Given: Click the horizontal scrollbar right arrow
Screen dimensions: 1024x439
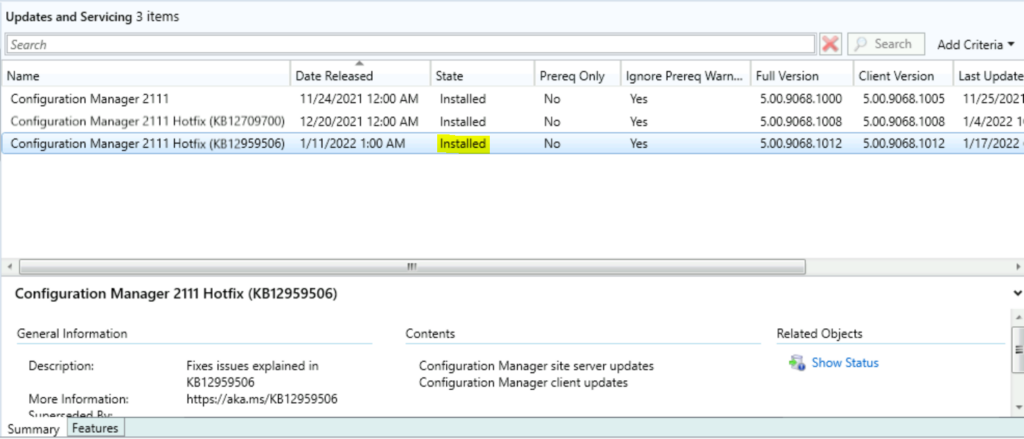Looking at the screenshot, I should (x=1017, y=267).
